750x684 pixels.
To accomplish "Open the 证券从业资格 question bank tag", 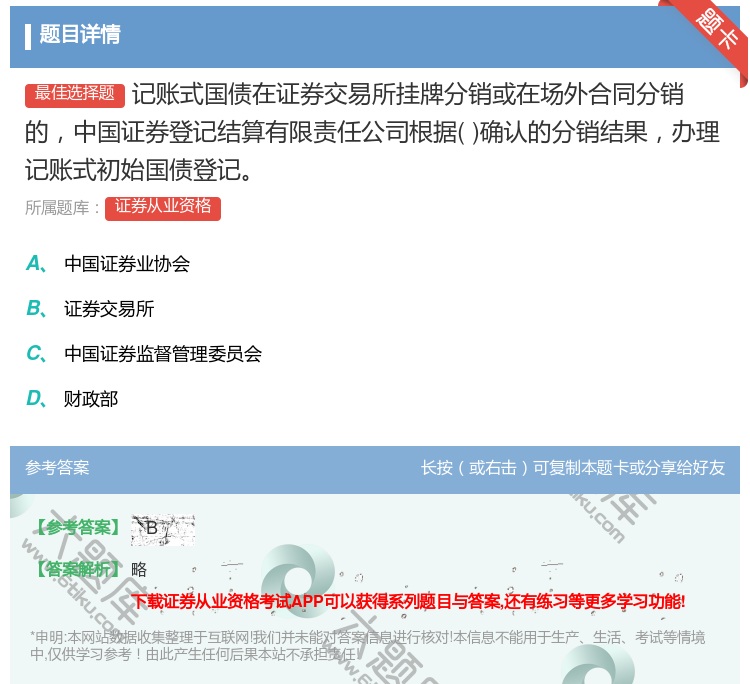I will pos(163,208).
